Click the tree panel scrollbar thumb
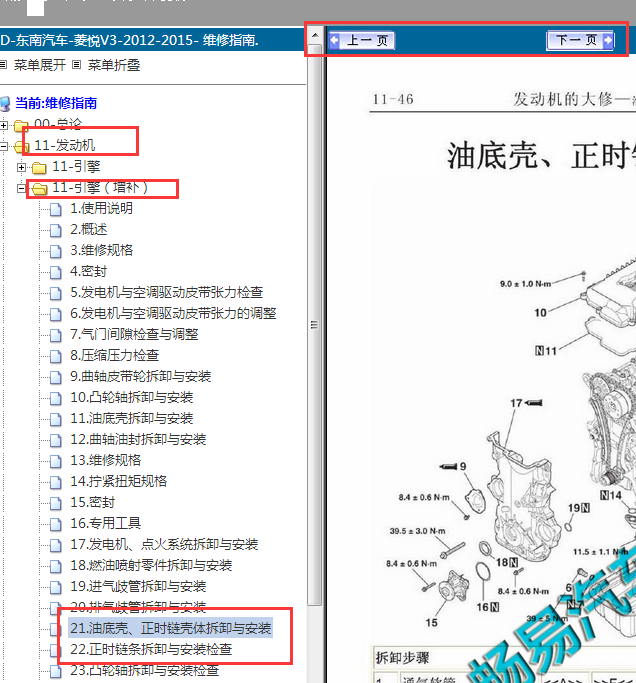Image resolution: width=636 pixels, height=683 pixels. tap(315, 325)
